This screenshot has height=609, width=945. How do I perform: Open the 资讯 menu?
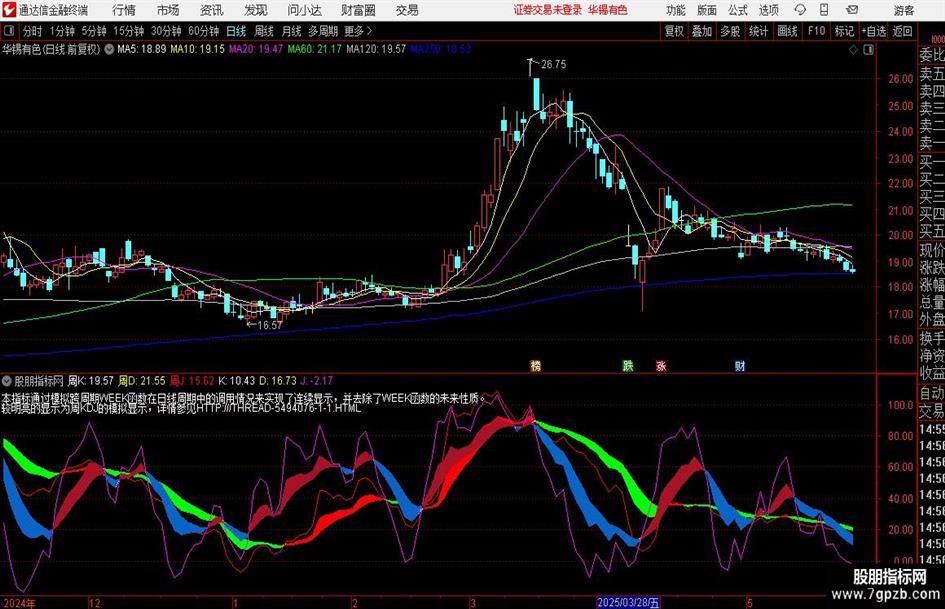pyautogui.click(x=212, y=10)
